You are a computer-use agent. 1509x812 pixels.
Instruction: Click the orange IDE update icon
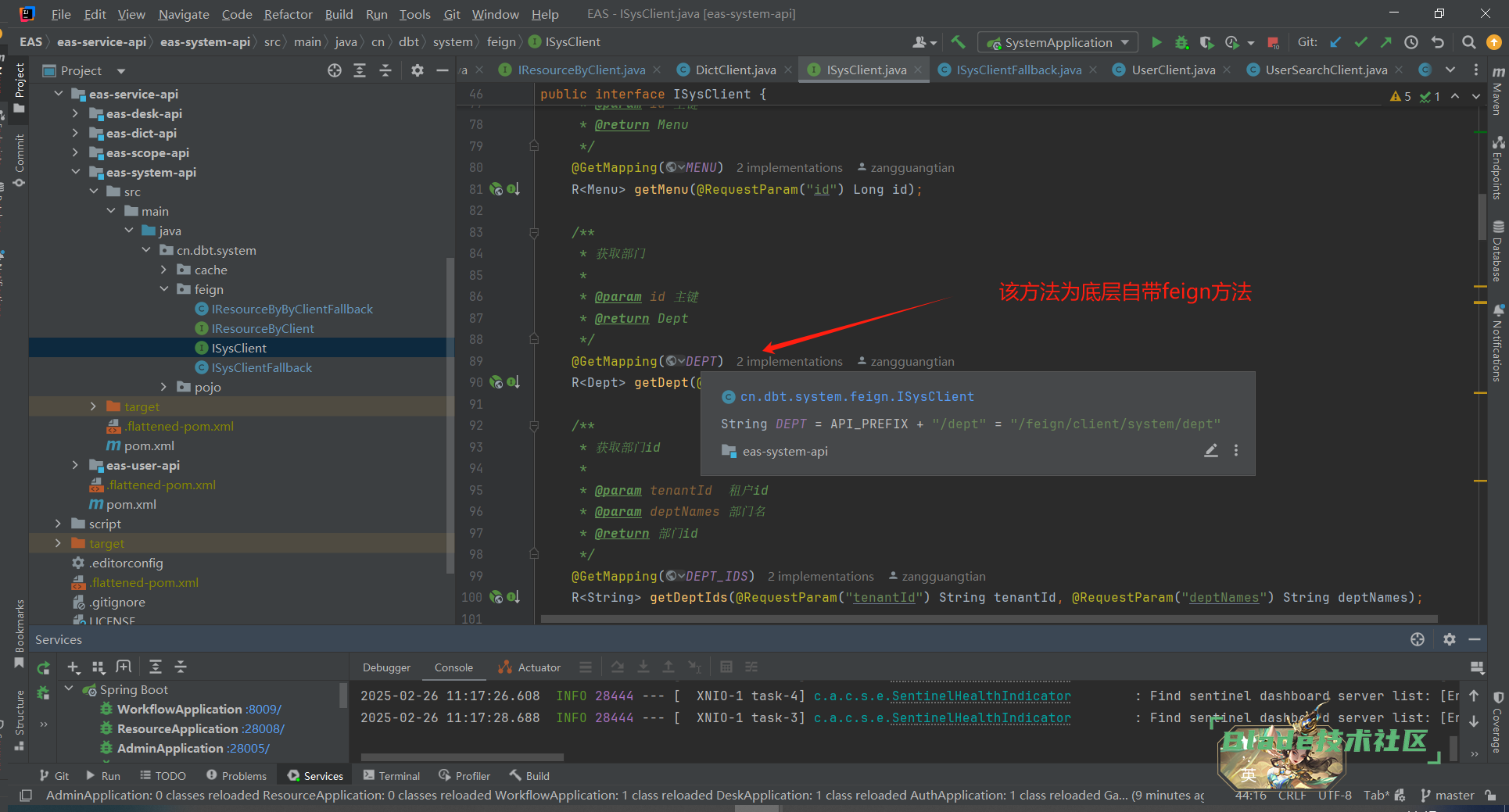coord(1493,42)
